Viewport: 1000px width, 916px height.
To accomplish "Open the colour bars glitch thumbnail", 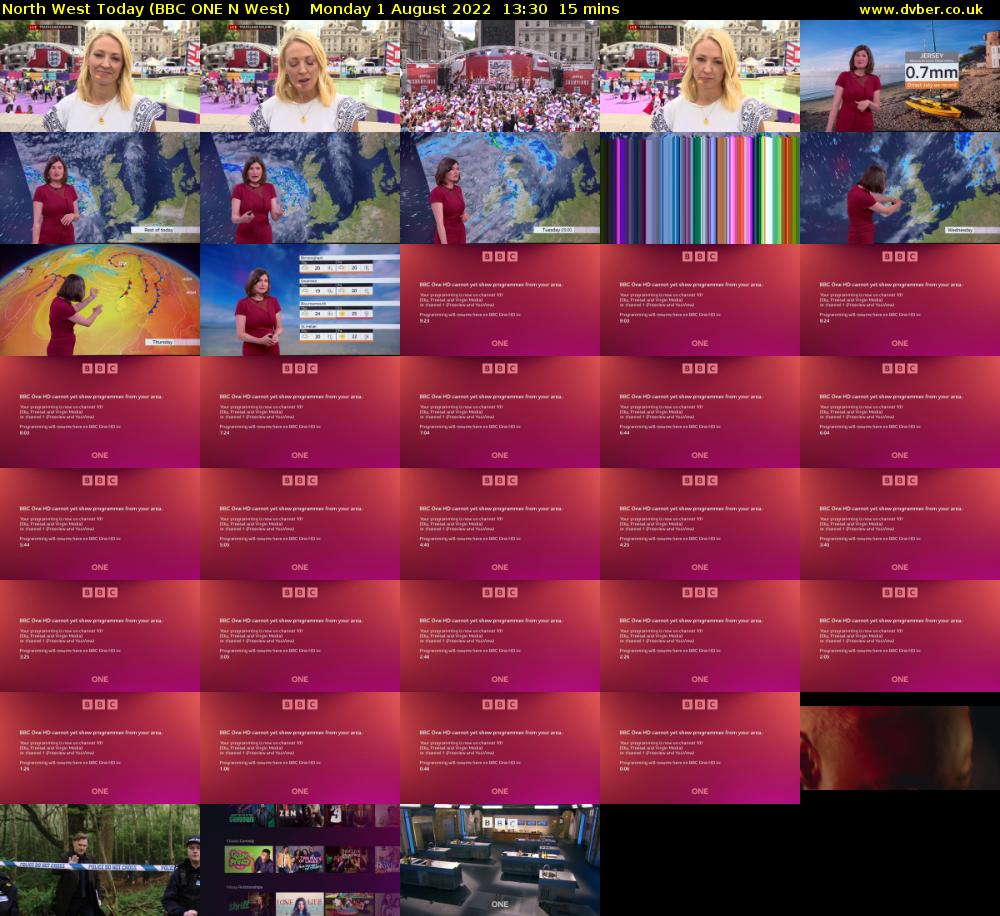I will click(700, 188).
